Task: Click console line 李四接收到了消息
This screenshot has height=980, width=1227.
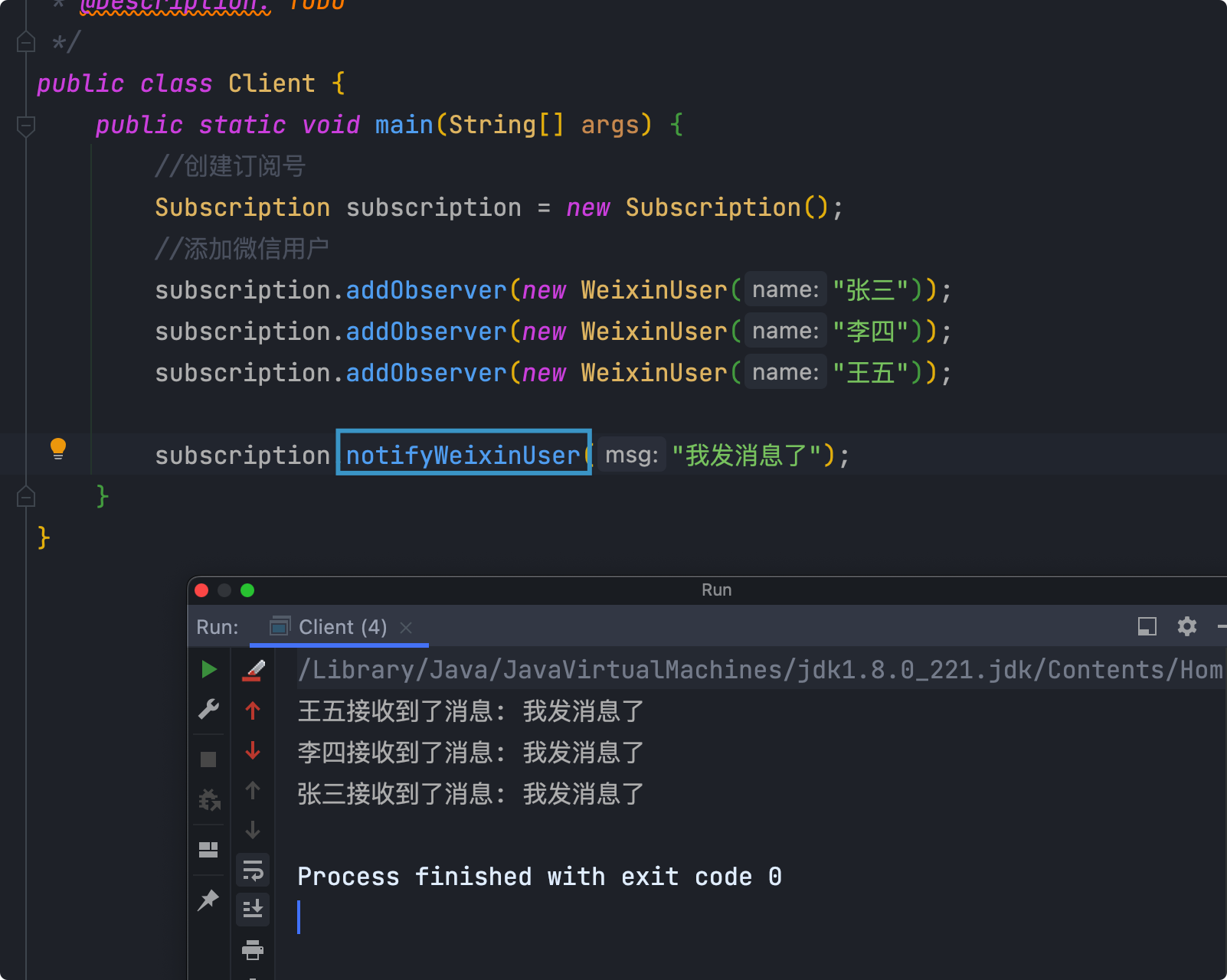Action: click(471, 752)
